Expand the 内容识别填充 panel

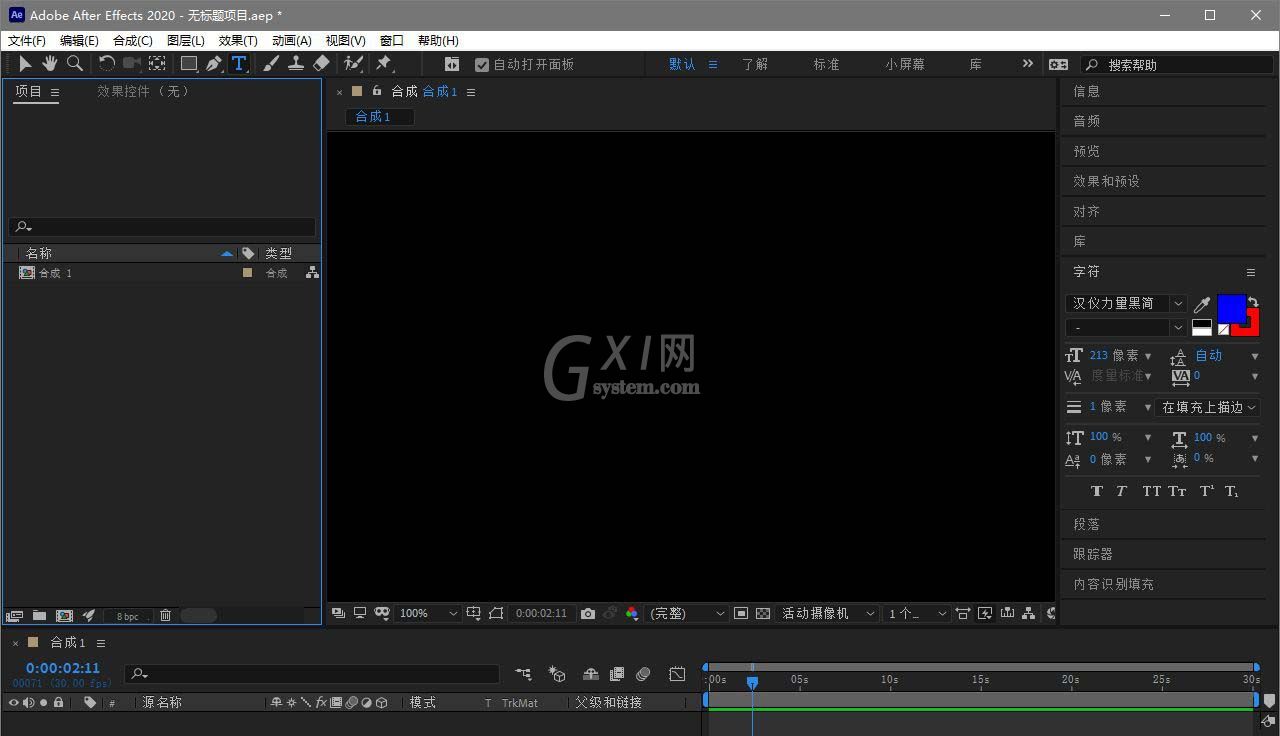click(x=1113, y=584)
